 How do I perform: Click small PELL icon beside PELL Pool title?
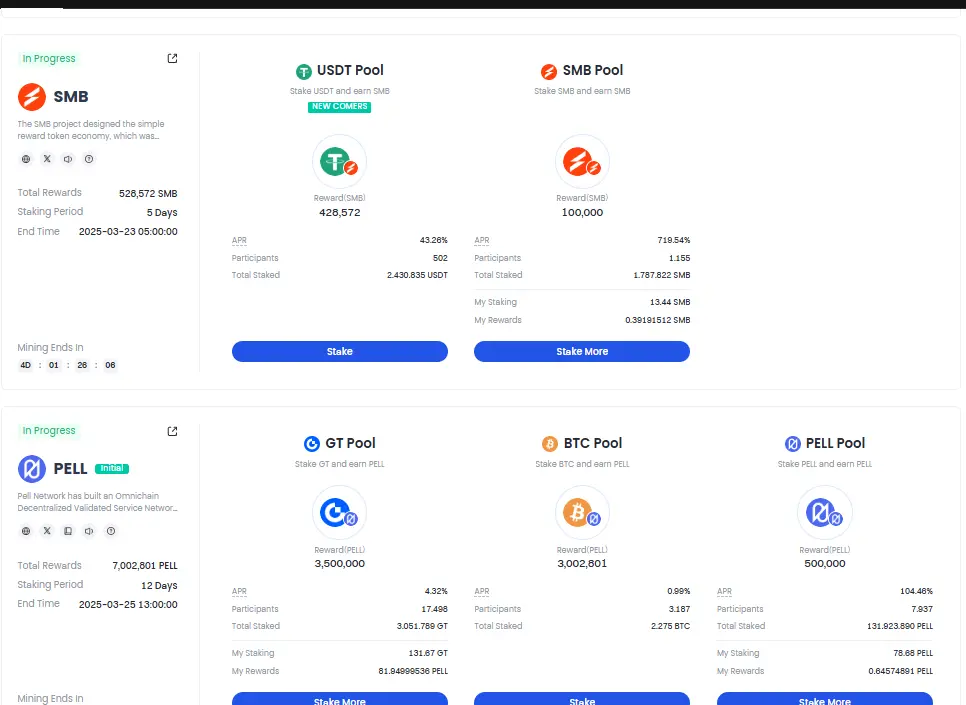793,444
